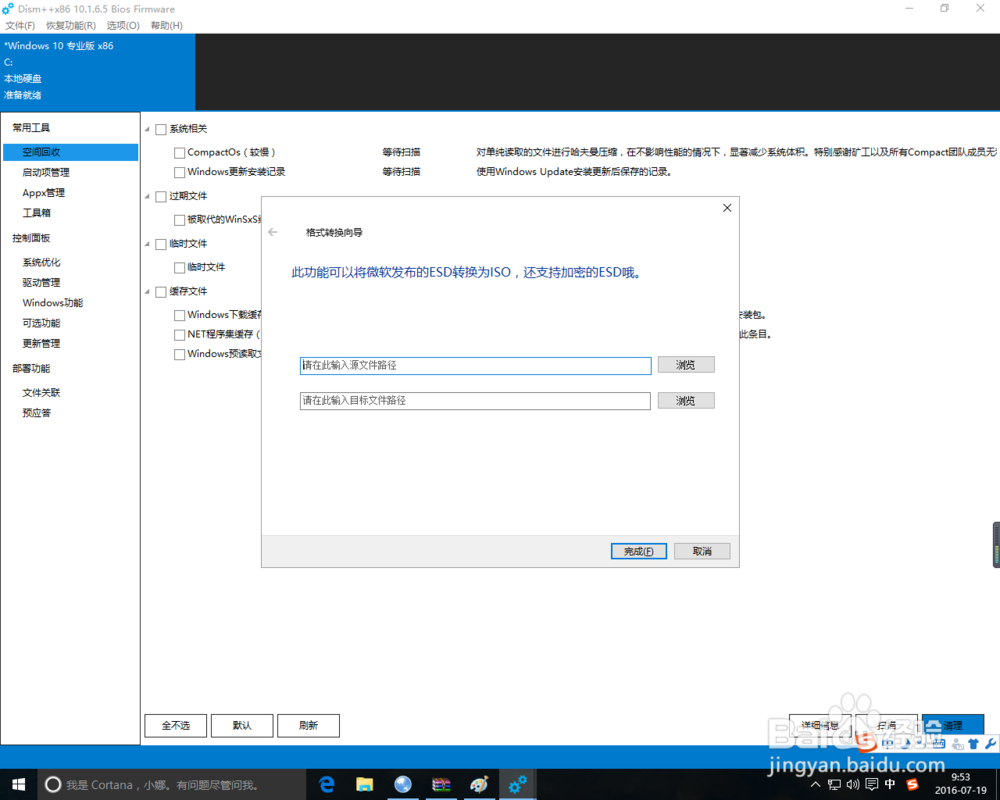Open File Explorer from the taskbar
1000x800 pixels.
tap(365, 784)
